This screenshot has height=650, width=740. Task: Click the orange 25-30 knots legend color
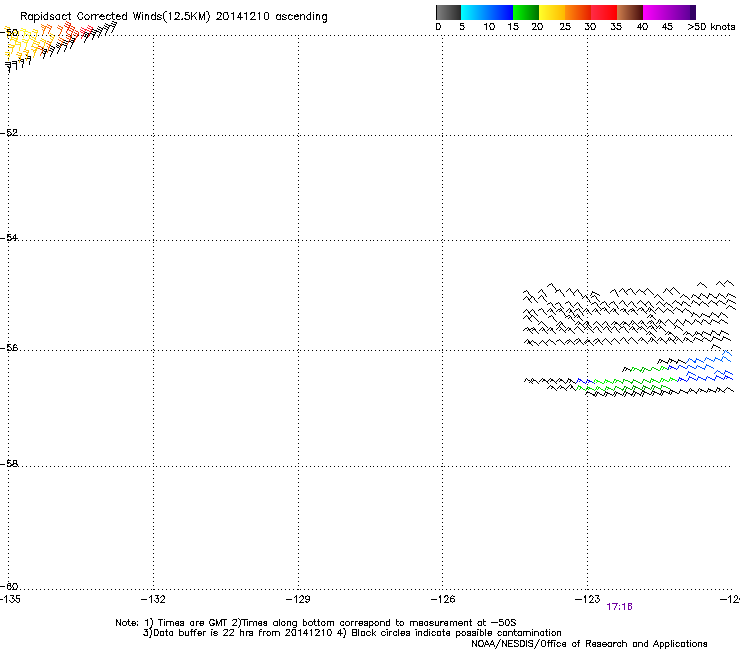pos(578,12)
